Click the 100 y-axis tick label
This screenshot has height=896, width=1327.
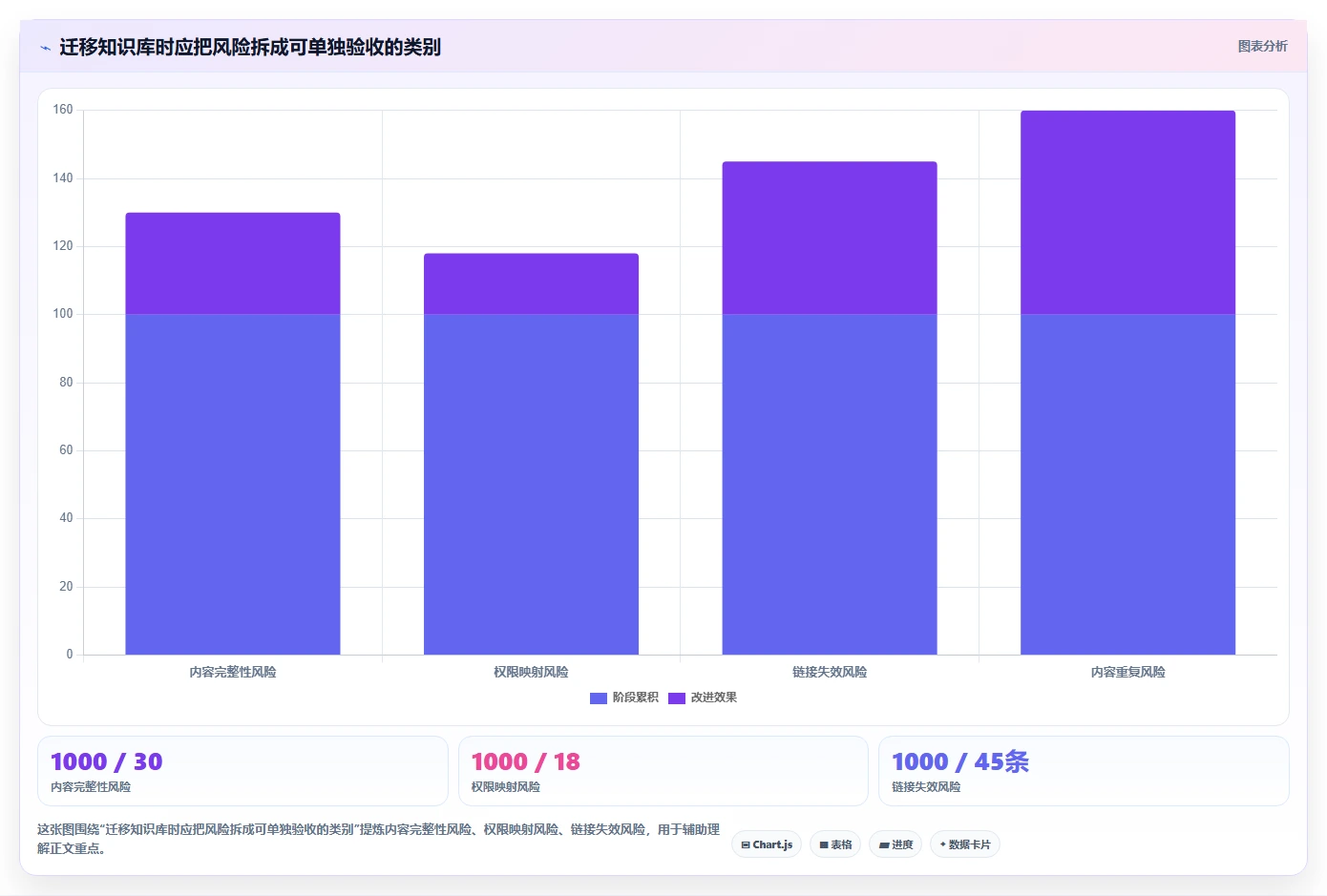[63, 314]
